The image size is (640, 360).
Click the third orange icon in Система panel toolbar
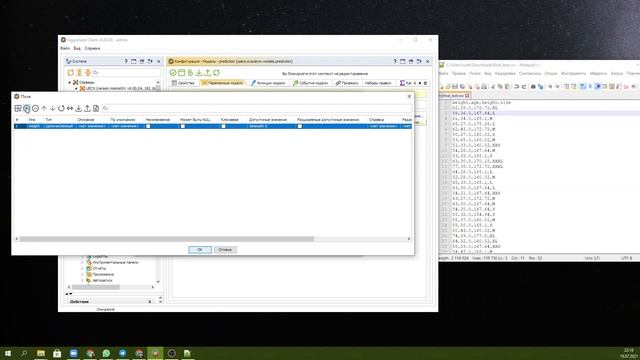[88, 73]
